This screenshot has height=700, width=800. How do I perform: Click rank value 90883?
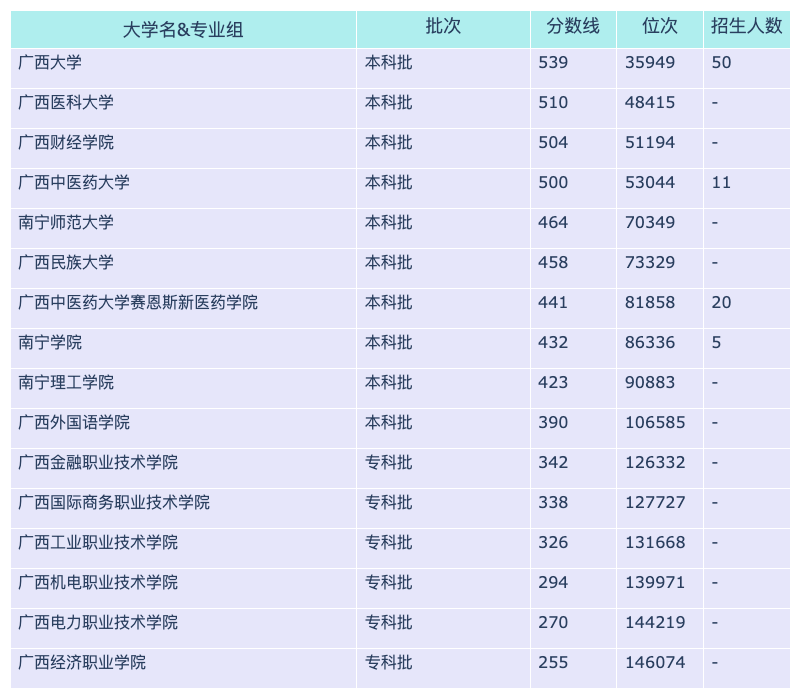point(650,383)
